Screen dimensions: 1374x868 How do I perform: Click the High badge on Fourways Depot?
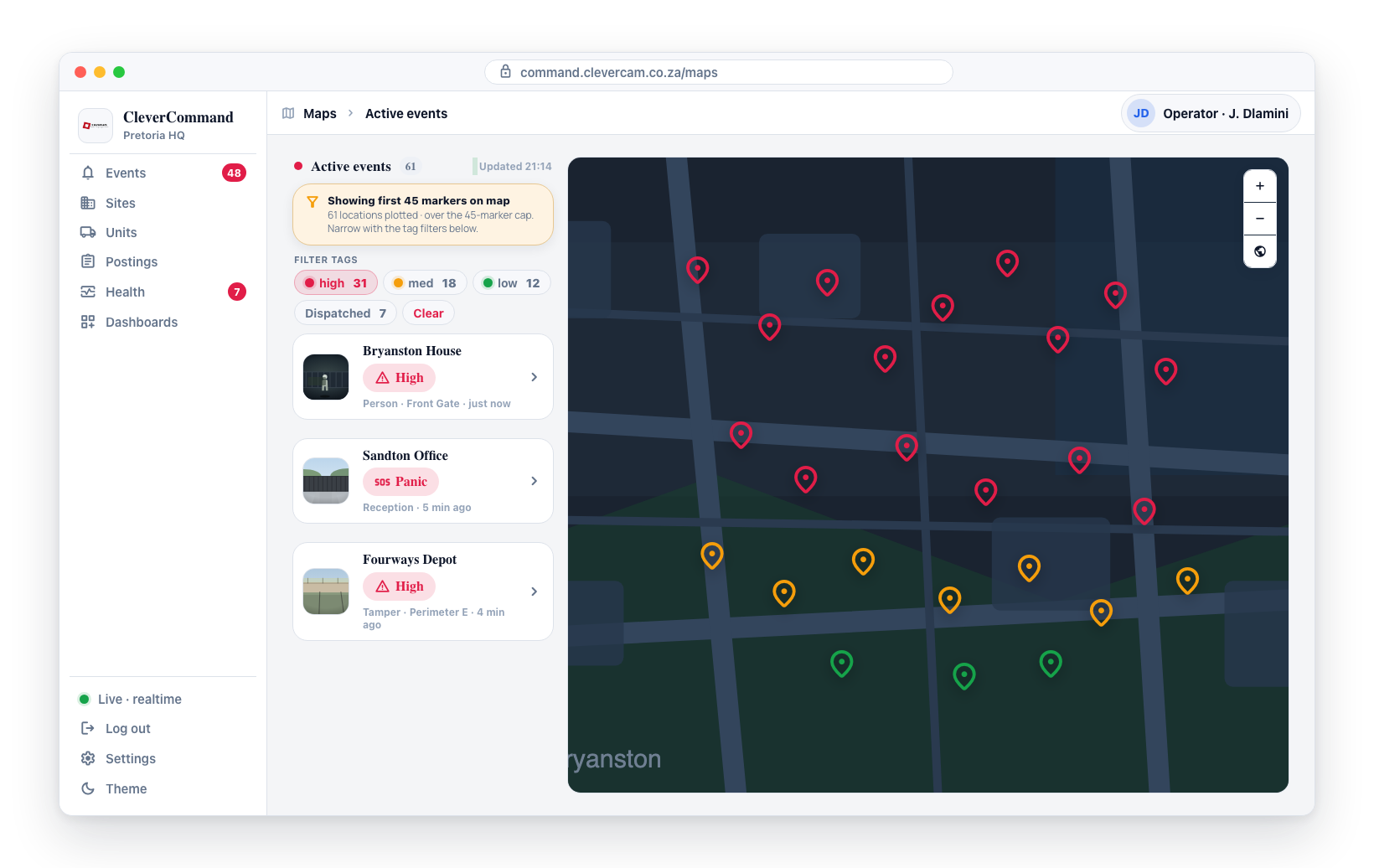click(x=399, y=586)
